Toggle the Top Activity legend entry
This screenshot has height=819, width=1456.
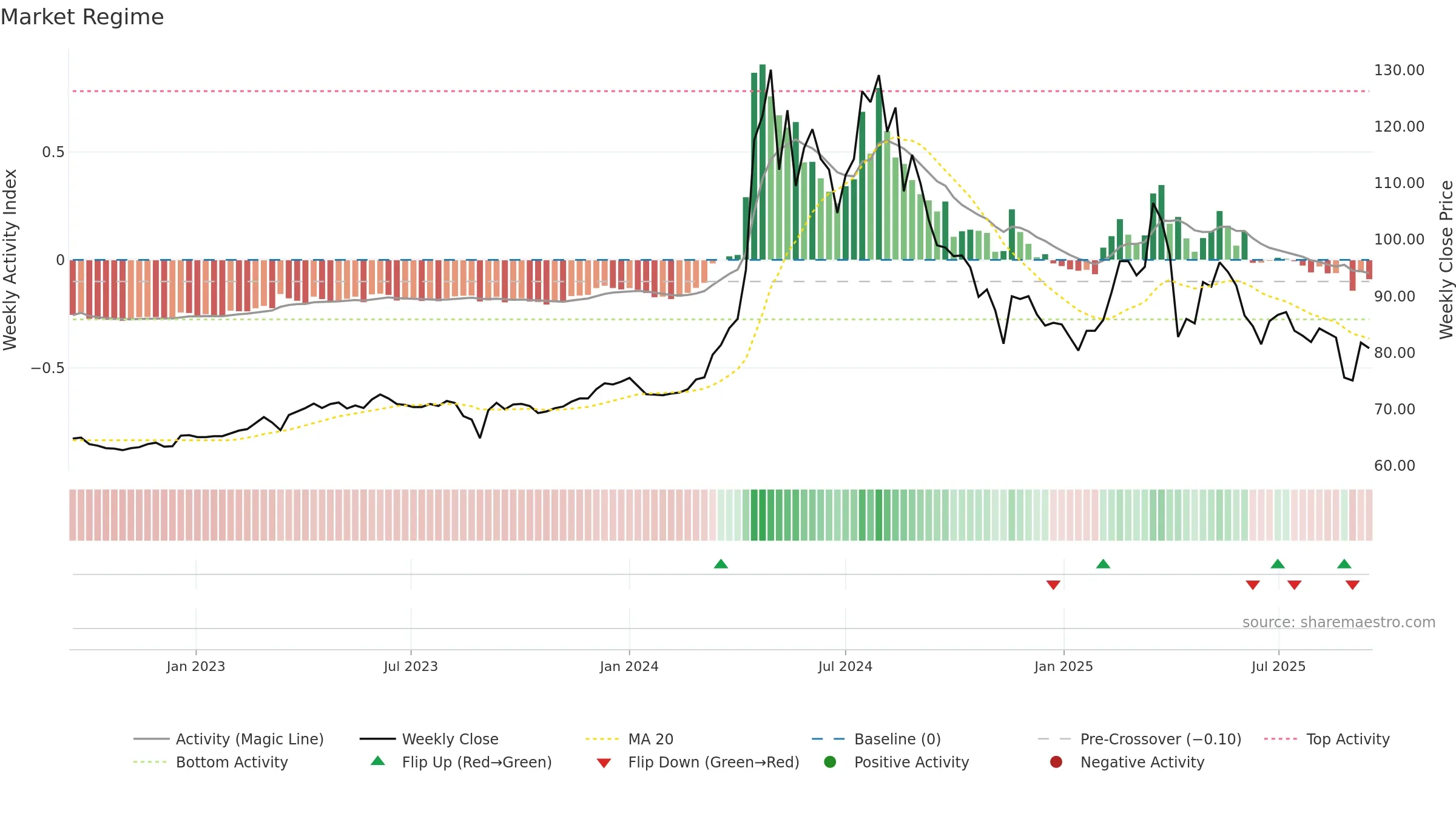click(1327, 739)
